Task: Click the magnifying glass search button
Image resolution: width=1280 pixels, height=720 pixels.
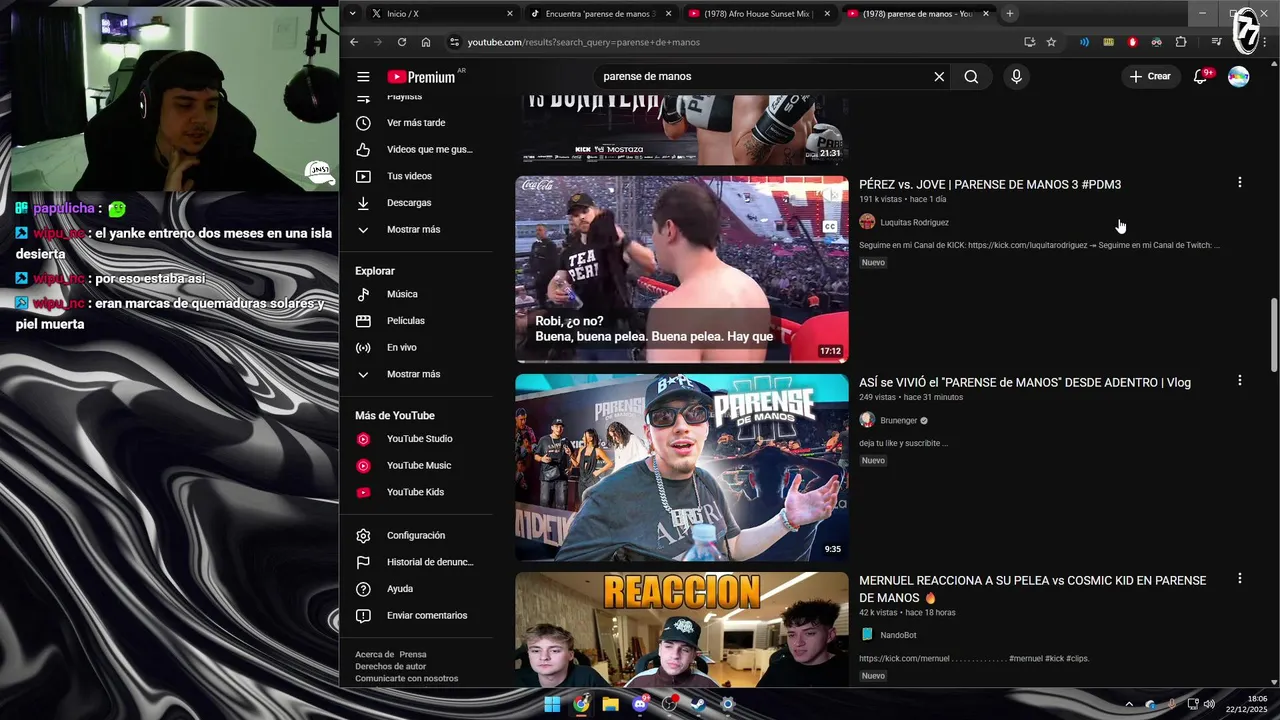Action: pos(971,77)
